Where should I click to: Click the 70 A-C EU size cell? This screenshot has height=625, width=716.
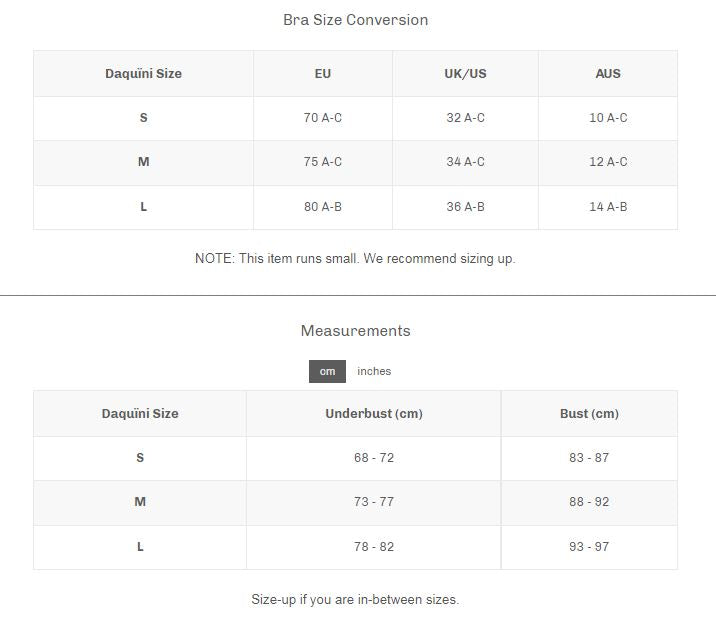click(322, 118)
